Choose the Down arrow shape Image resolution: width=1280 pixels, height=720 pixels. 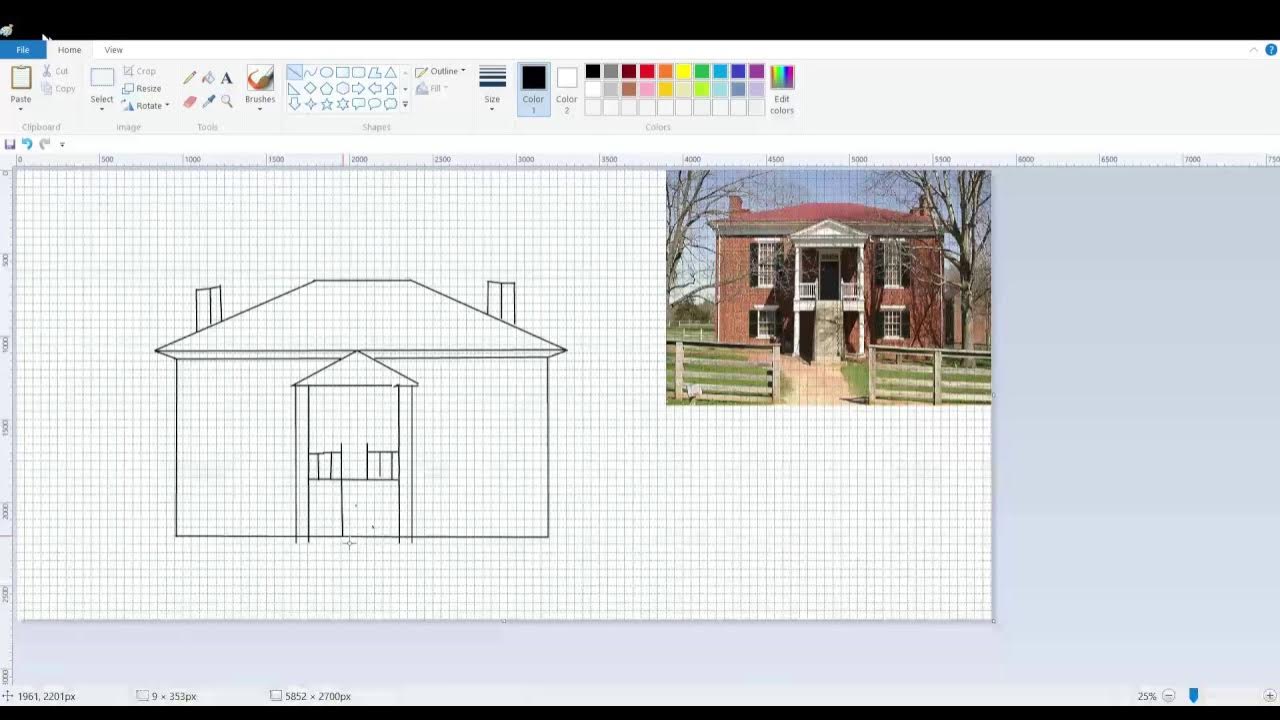[x=294, y=104]
